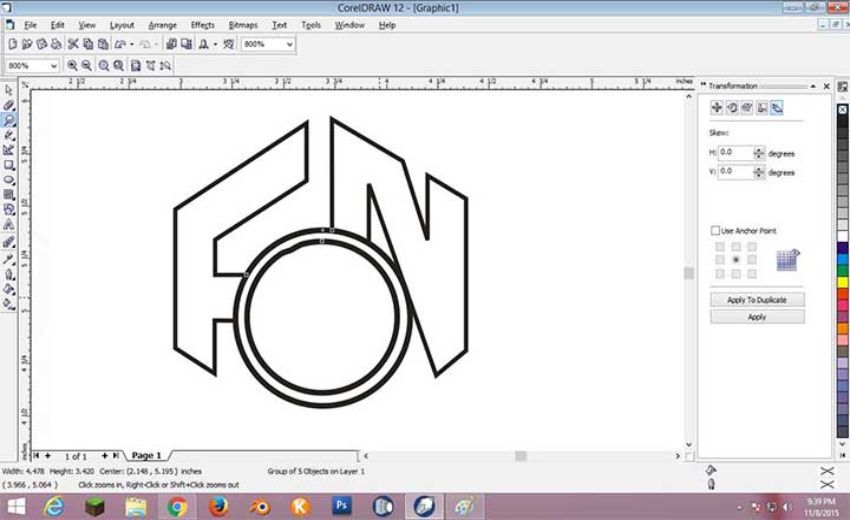850x520 pixels.
Task: Choose the Rectangle tool
Action: (x=9, y=165)
